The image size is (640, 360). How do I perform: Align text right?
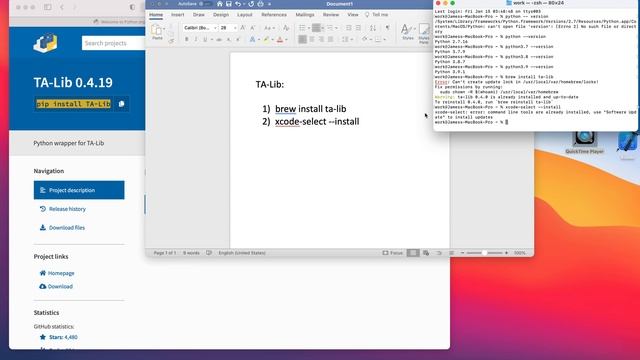pyautogui.click(x=321, y=40)
